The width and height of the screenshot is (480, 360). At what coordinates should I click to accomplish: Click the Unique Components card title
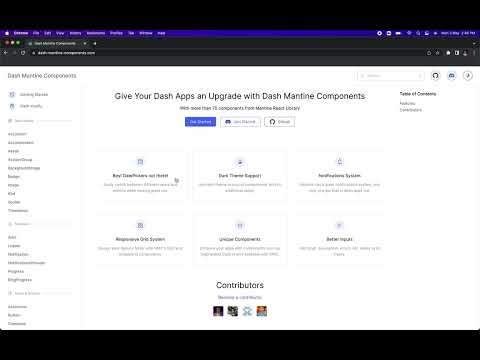(x=240, y=239)
